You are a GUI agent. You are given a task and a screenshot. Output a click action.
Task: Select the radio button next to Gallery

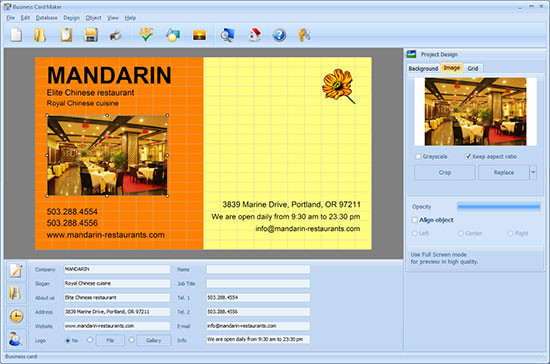[132, 340]
